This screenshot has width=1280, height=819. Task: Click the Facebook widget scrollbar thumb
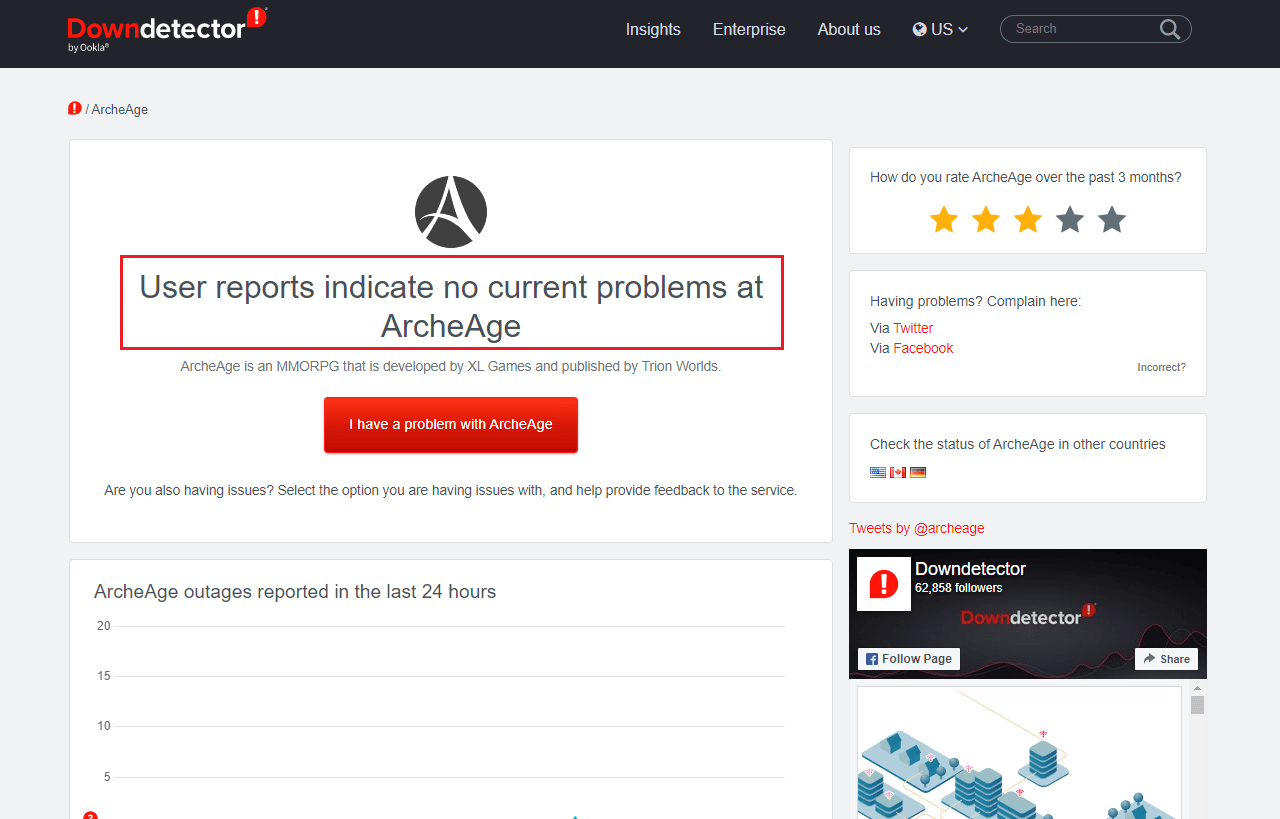1197,705
